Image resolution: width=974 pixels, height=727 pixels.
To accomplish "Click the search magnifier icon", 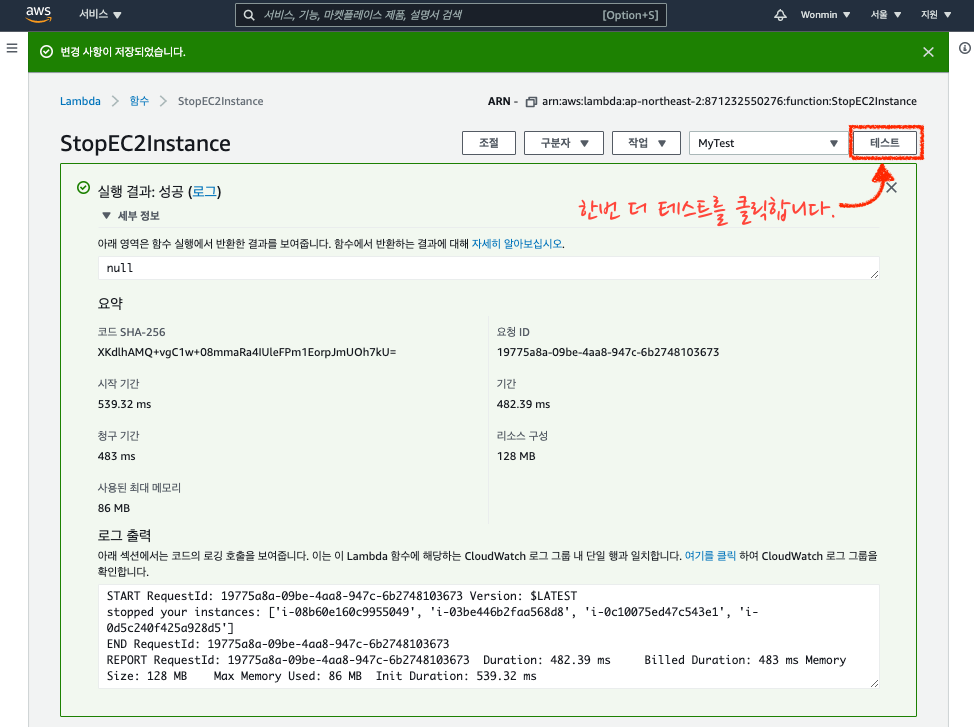I will click(249, 15).
